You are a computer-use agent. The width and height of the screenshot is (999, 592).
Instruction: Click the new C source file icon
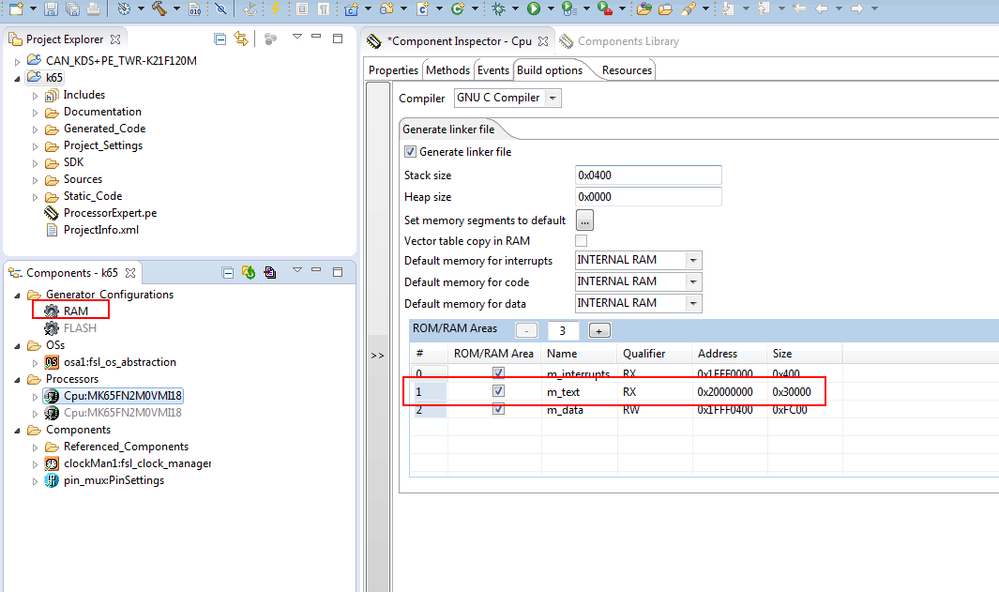pyautogui.click(x=422, y=9)
